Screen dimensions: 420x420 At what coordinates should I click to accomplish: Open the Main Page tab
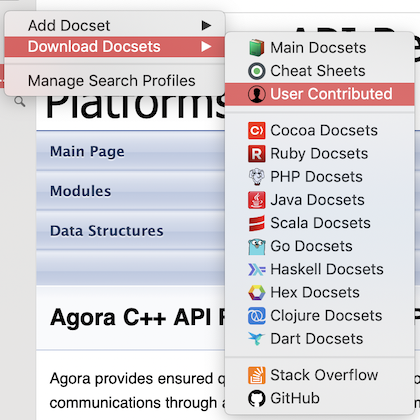(87, 152)
